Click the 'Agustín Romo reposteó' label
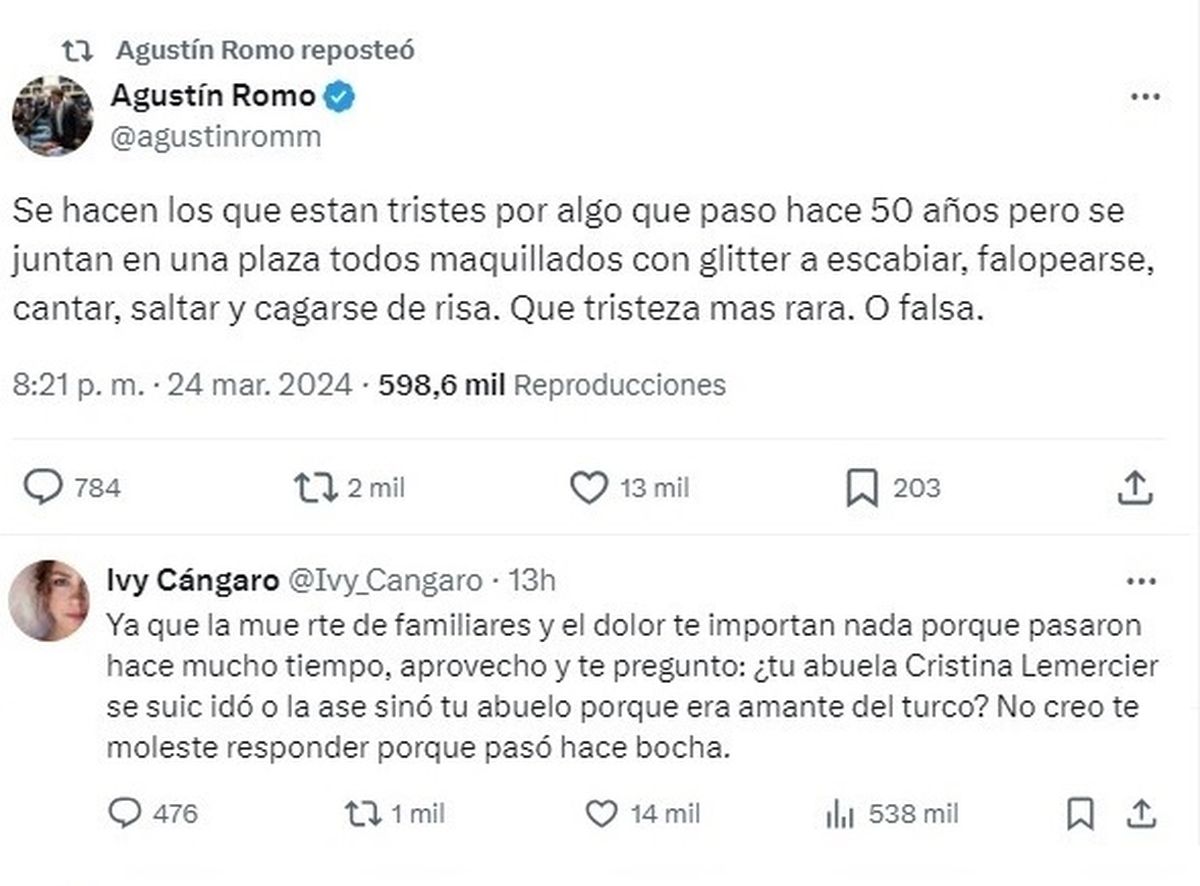1200x886 pixels. click(265, 49)
